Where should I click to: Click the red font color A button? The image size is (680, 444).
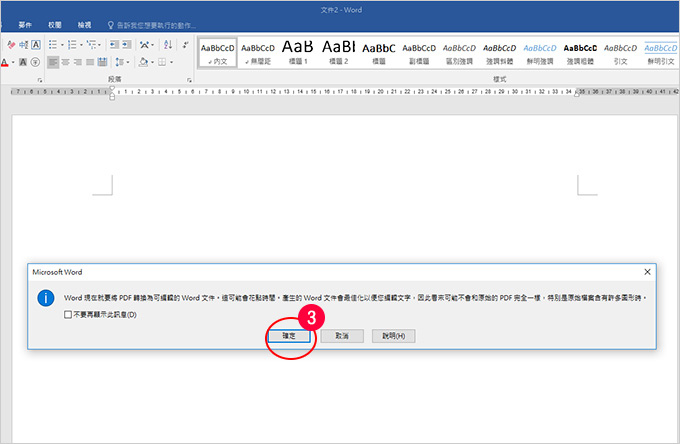coord(4,62)
